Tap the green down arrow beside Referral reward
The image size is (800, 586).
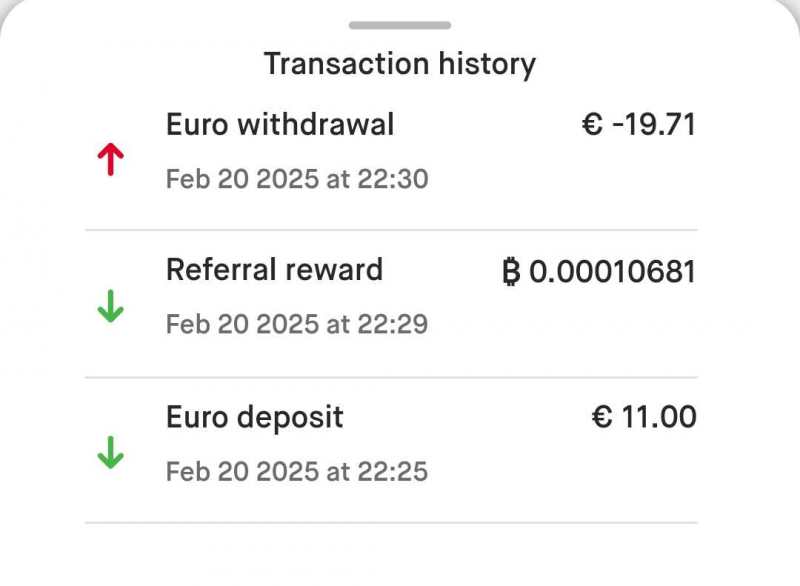tap(110, 307)
